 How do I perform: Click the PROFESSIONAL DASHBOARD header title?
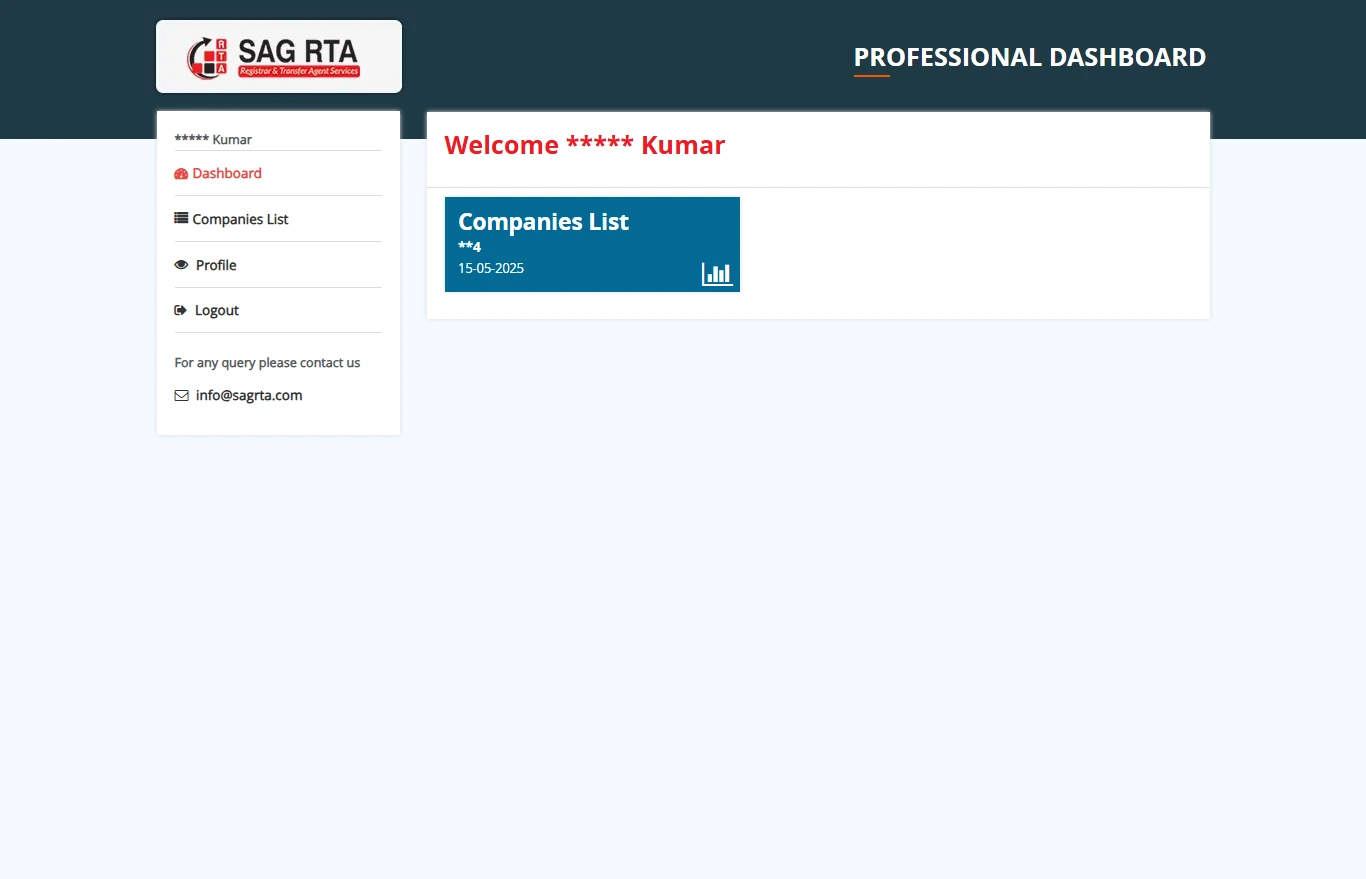[x=1029, y=57]
